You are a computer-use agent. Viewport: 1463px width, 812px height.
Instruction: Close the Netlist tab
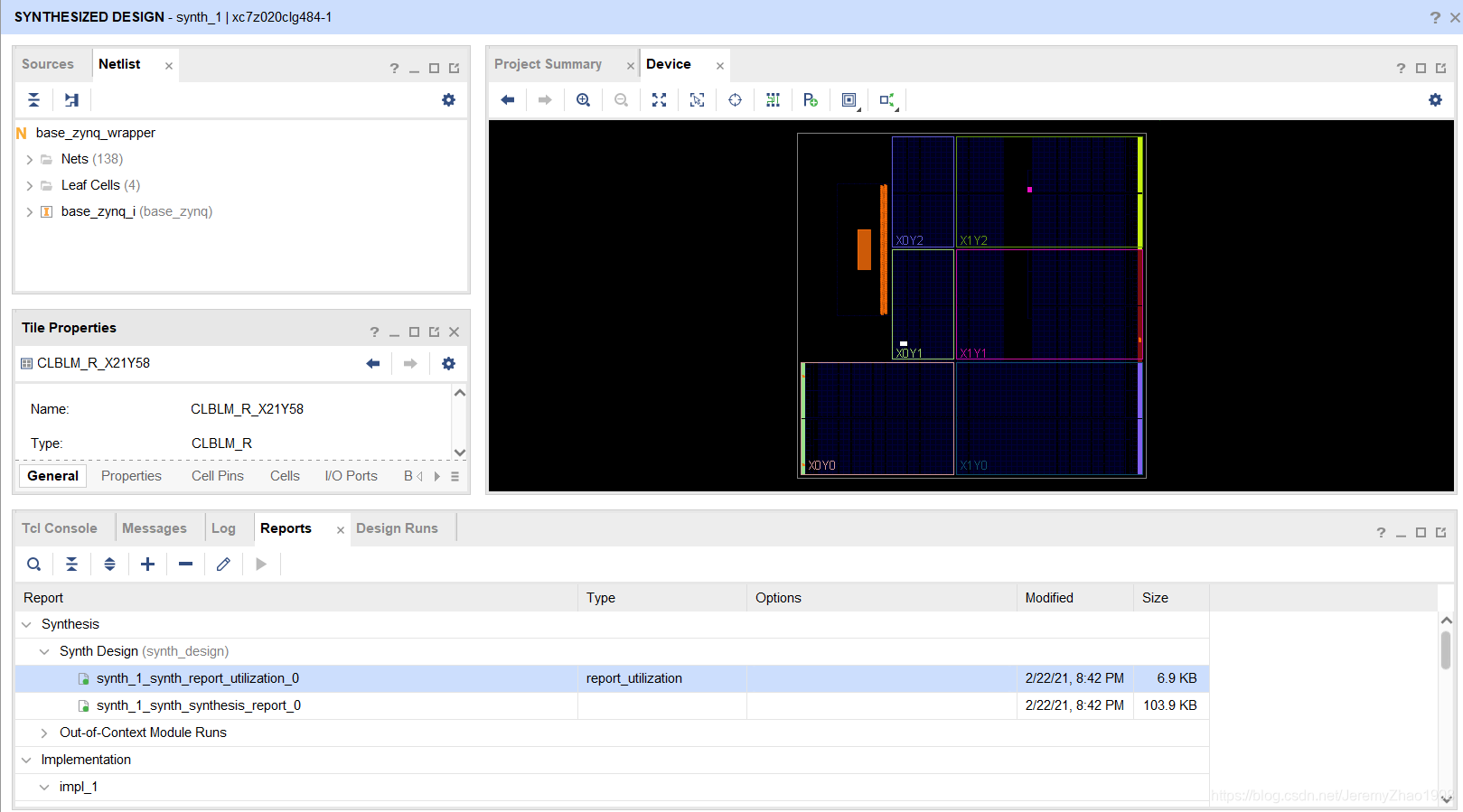coord(169,66)
